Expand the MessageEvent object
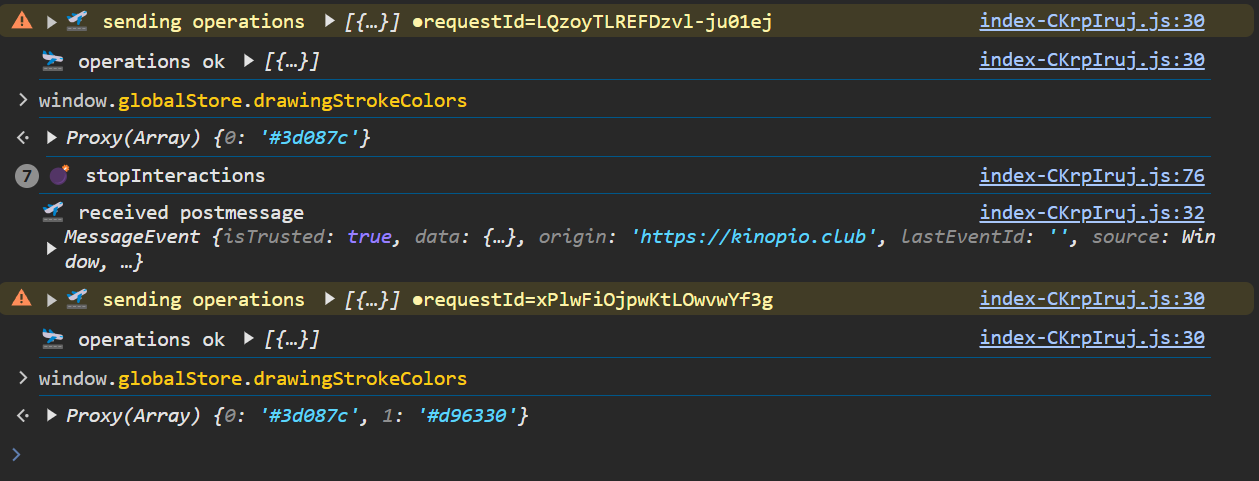The height and width of the screenshot is (481, 1259). point(52,249)
